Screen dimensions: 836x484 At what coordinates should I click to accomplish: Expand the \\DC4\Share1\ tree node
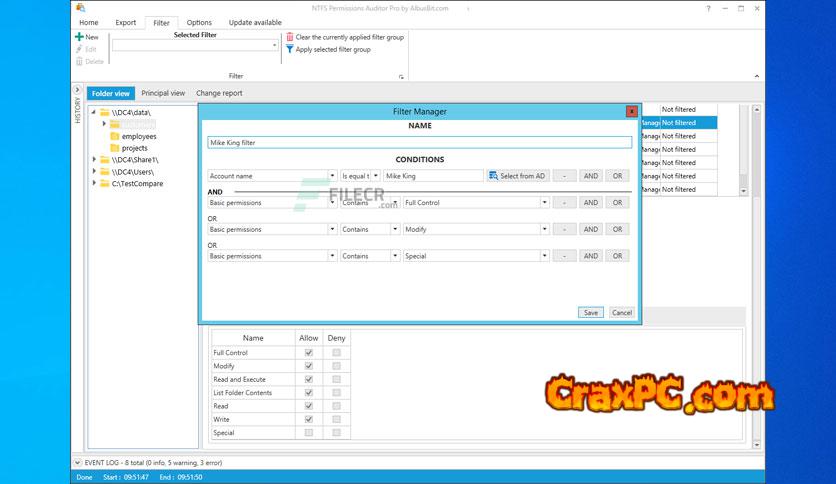pos(94,160)
